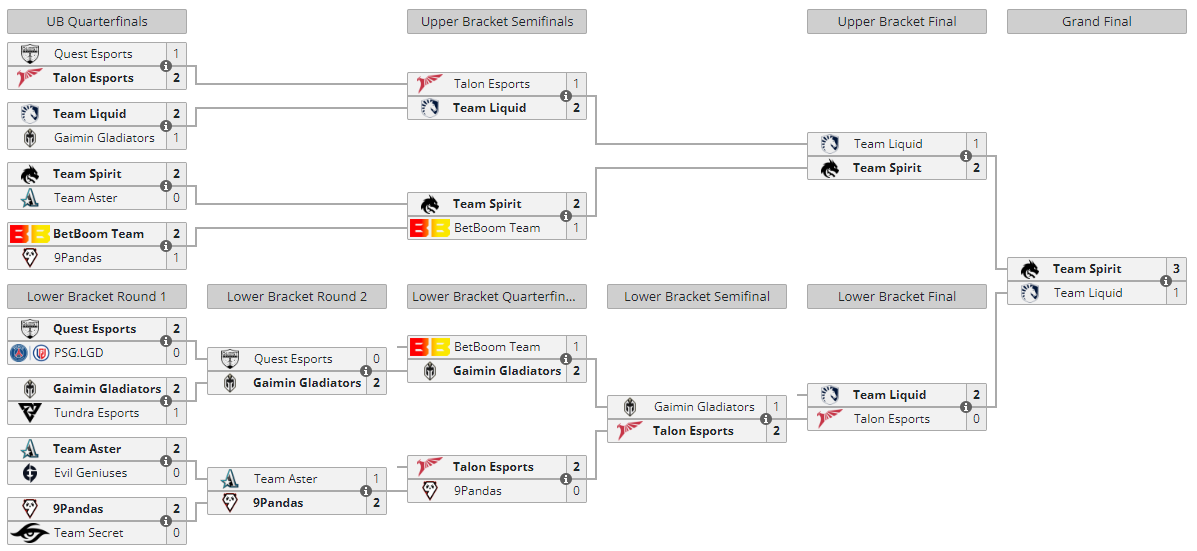Click Tundra Esports logo in Lower Bracket Round 1
This screenshot has height=551, width=1197.
30,413
